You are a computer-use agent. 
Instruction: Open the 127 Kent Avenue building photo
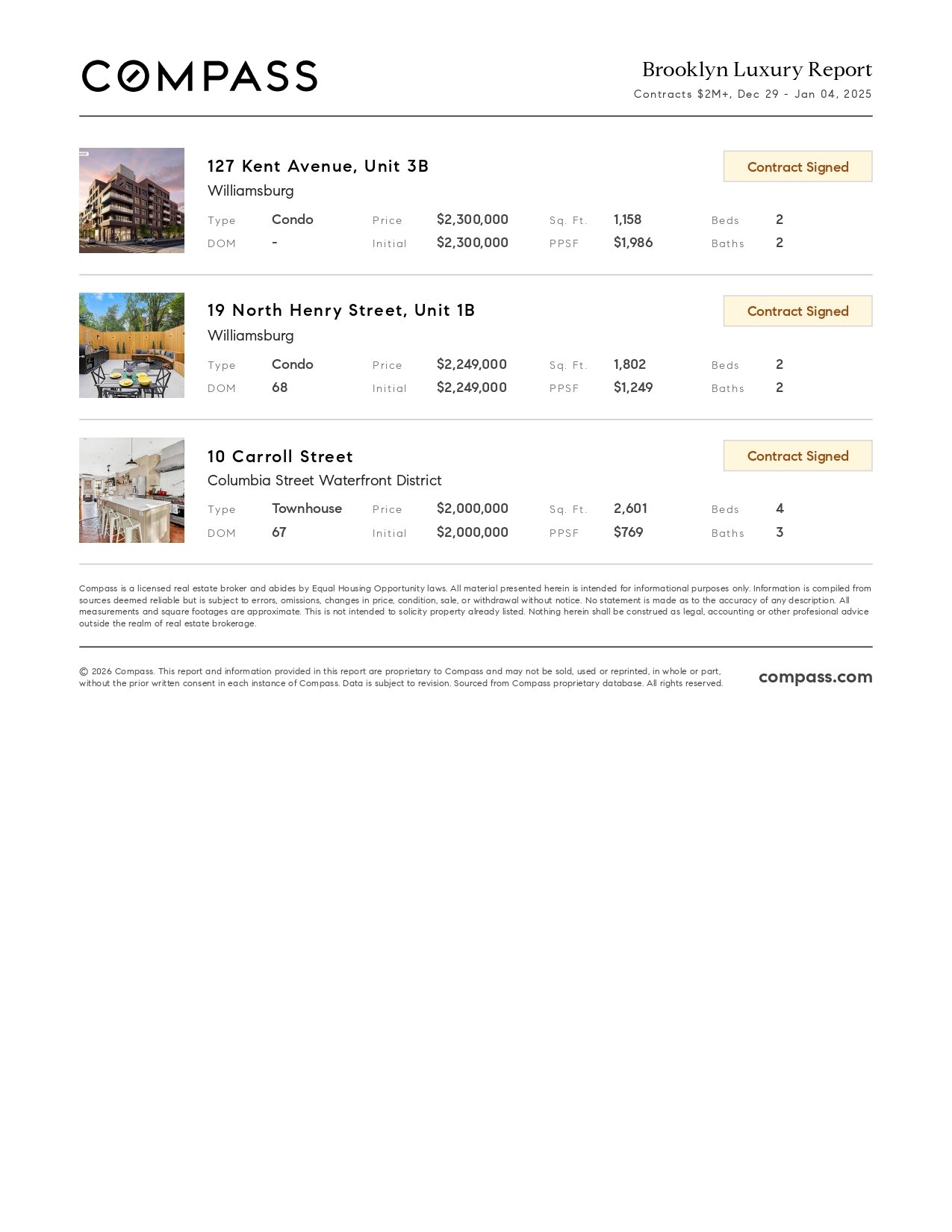(x=131, y=200)
